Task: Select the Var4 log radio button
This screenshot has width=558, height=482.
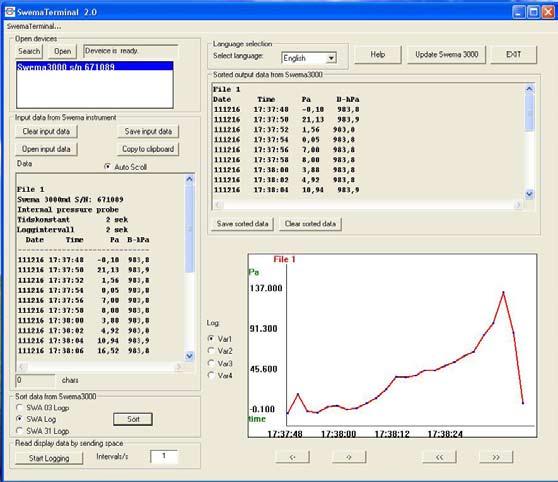Action: [211, 375]
